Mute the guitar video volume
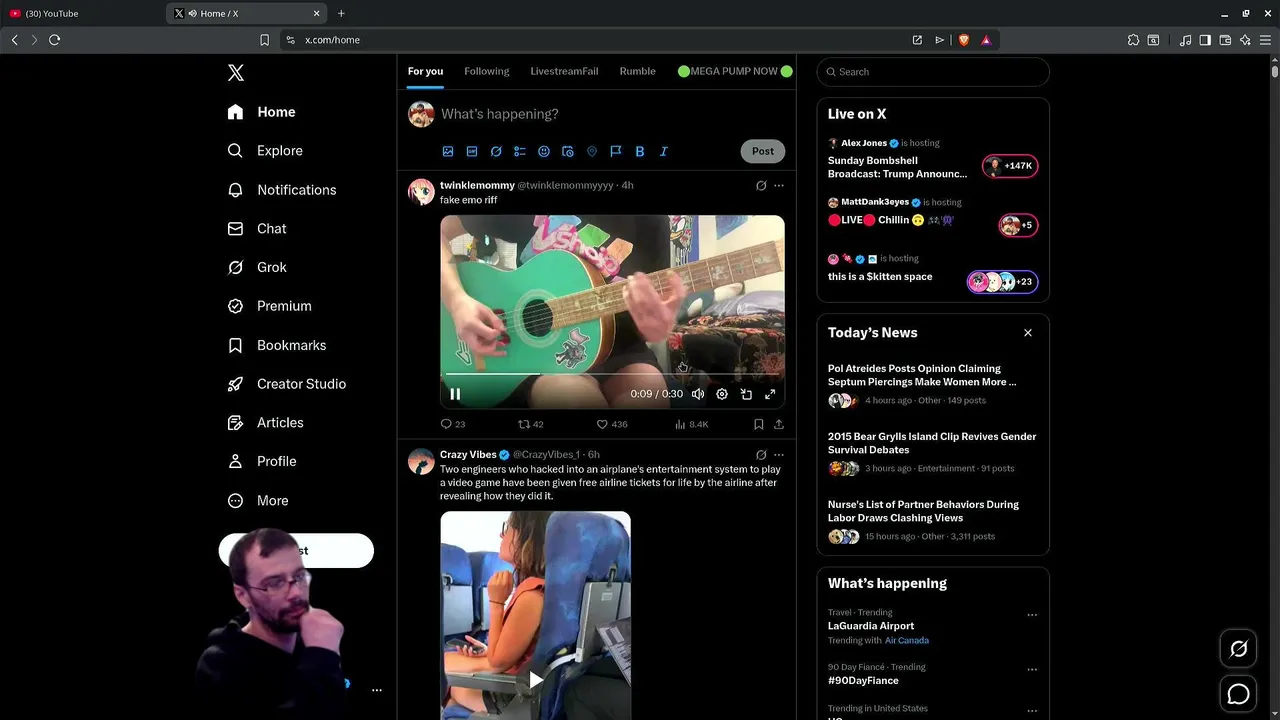Image resolution: width=1280 pixels, height=720 pixels. [x=698, y=394]
